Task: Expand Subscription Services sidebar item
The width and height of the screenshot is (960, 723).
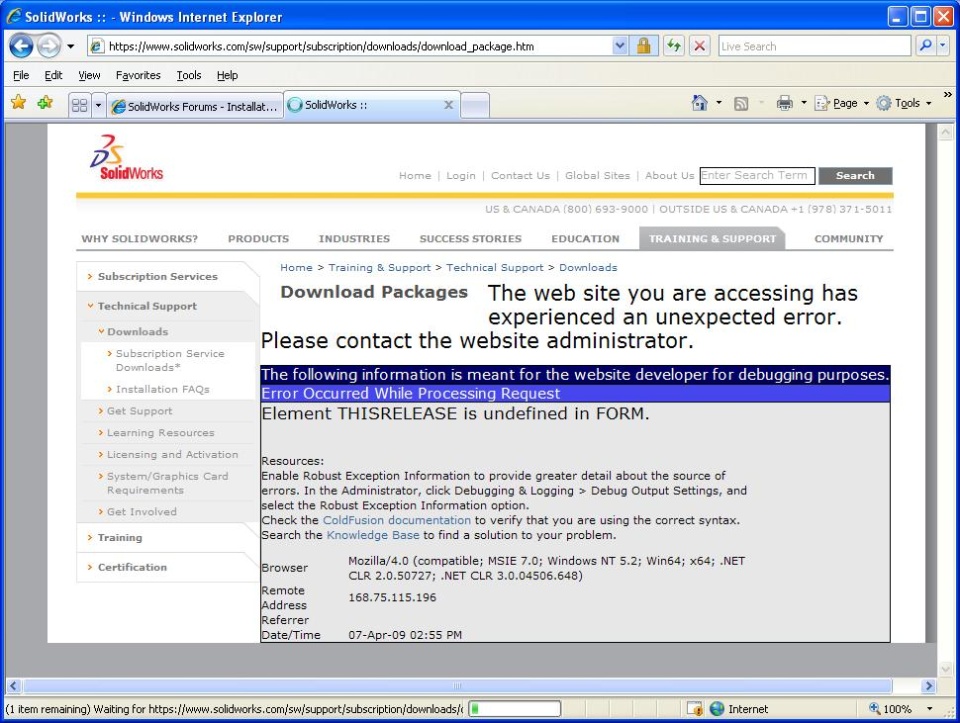Action: click(157, 277)
